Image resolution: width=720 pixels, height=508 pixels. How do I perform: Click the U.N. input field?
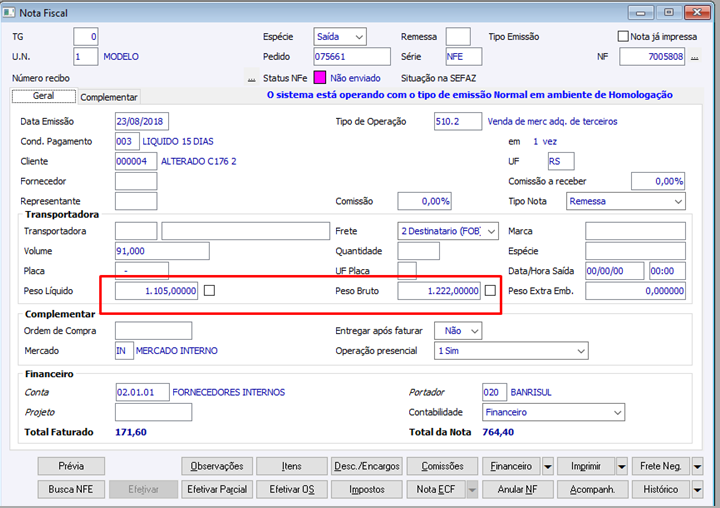coord(85,57)
